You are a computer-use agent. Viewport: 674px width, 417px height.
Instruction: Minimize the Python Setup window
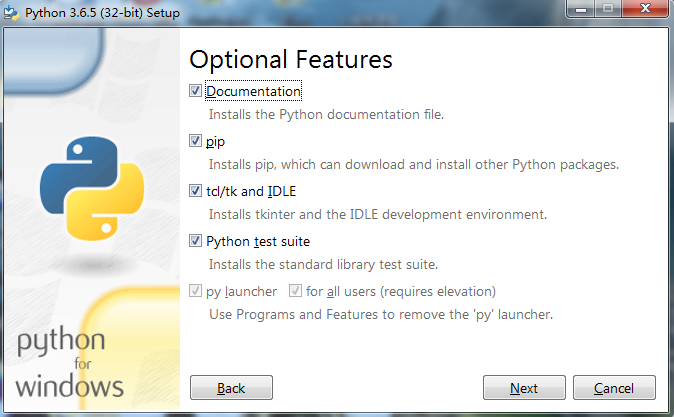(581, 9)
